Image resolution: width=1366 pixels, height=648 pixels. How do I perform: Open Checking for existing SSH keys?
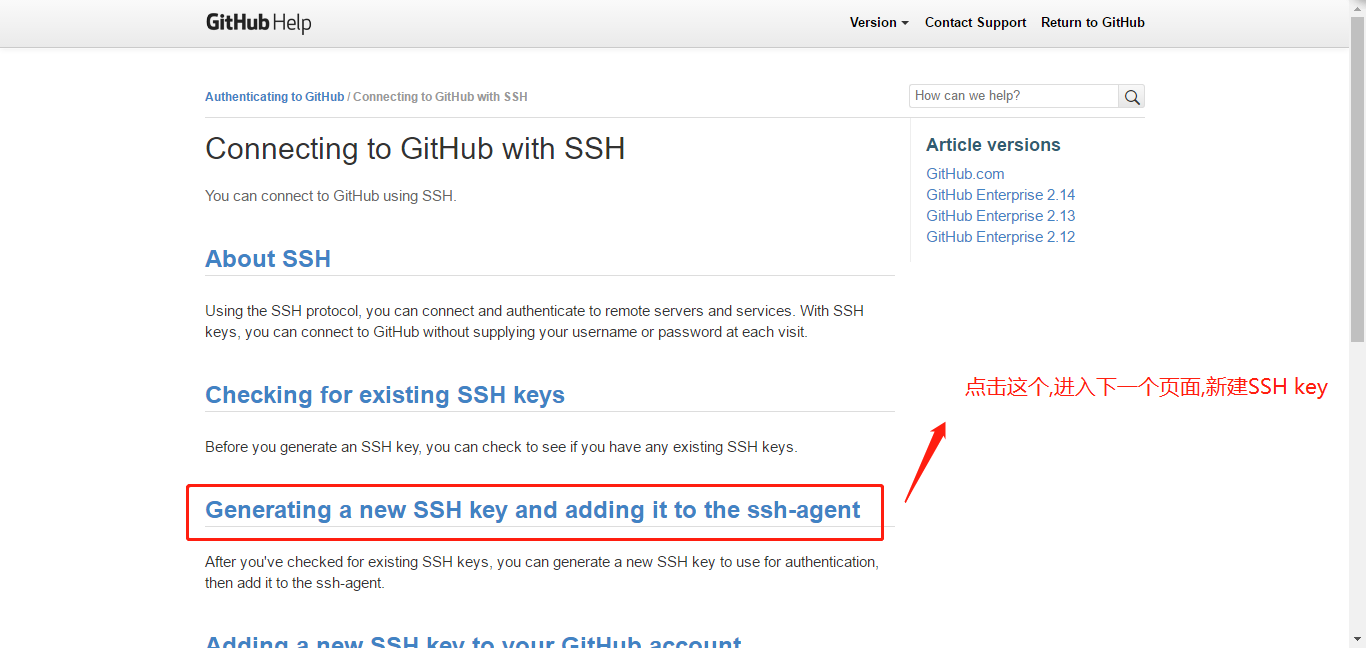tap(385, 395)
